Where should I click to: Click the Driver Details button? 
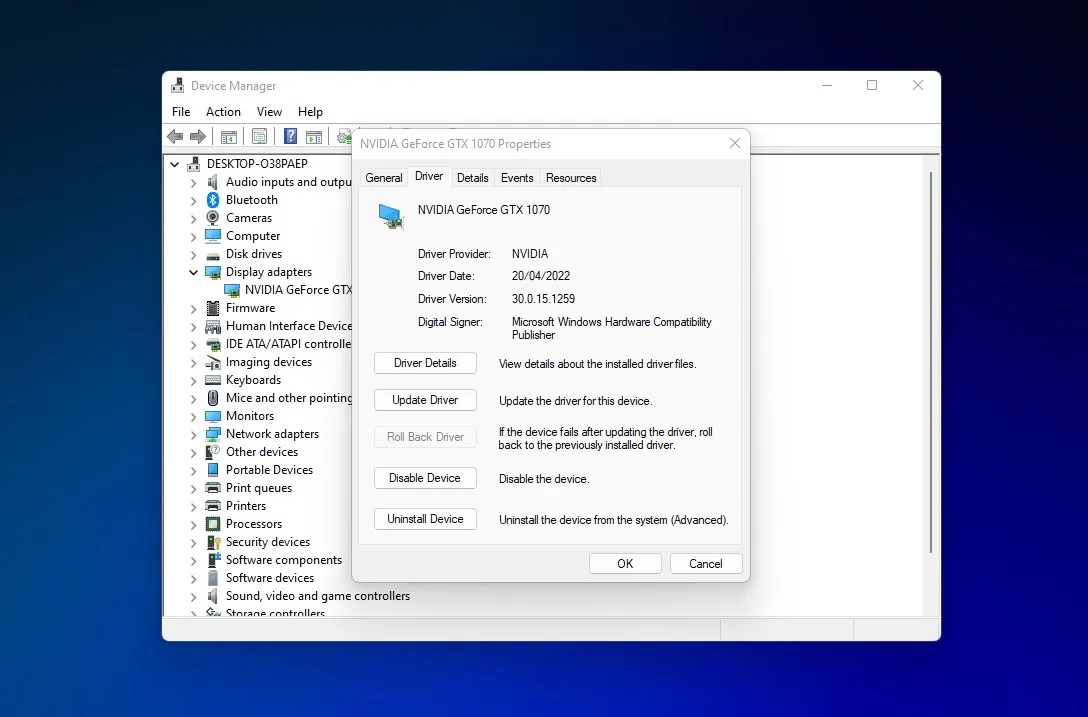pyautogui.click(x=425, y=363)
